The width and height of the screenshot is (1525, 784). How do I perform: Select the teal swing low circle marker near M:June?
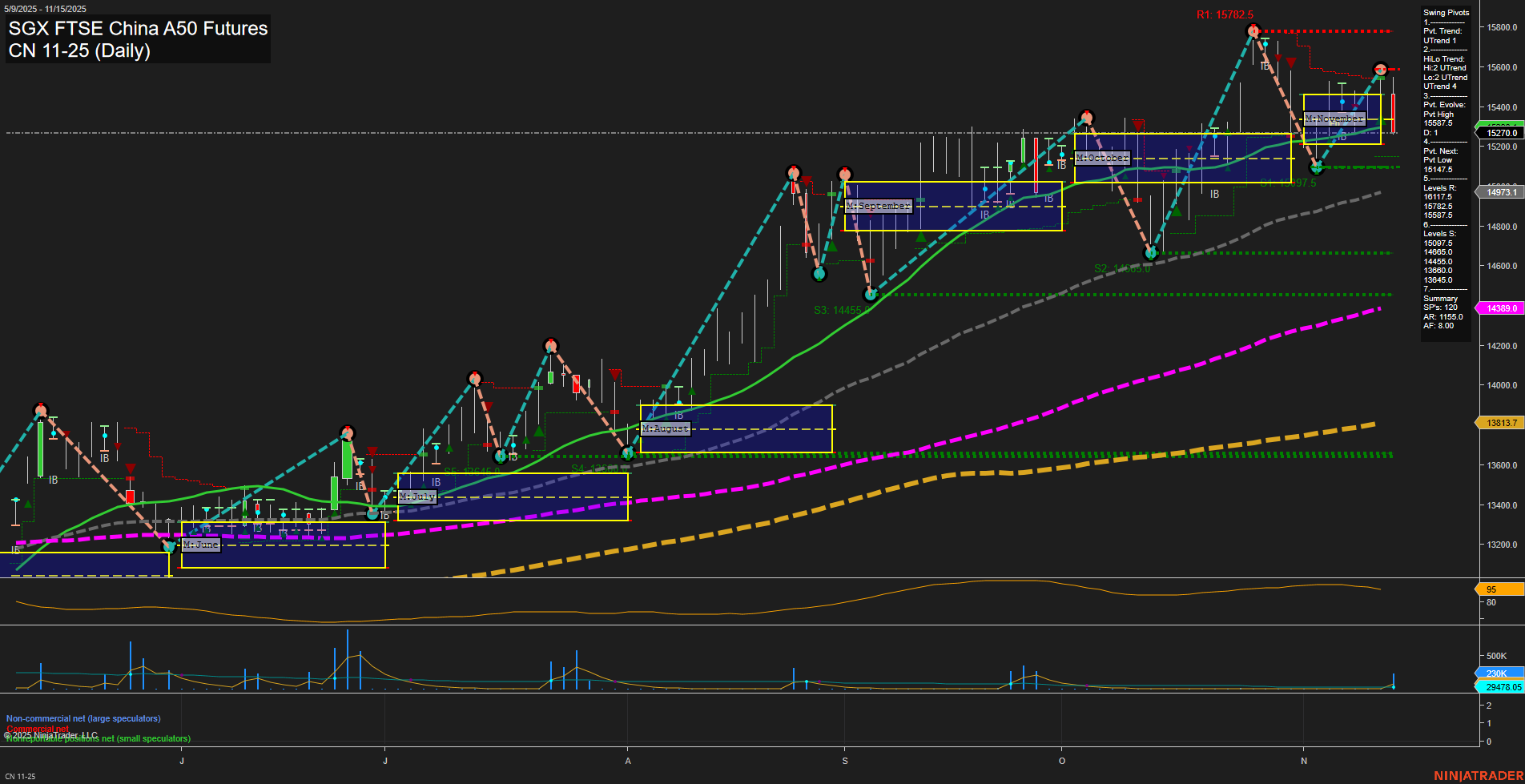[169, 547]
